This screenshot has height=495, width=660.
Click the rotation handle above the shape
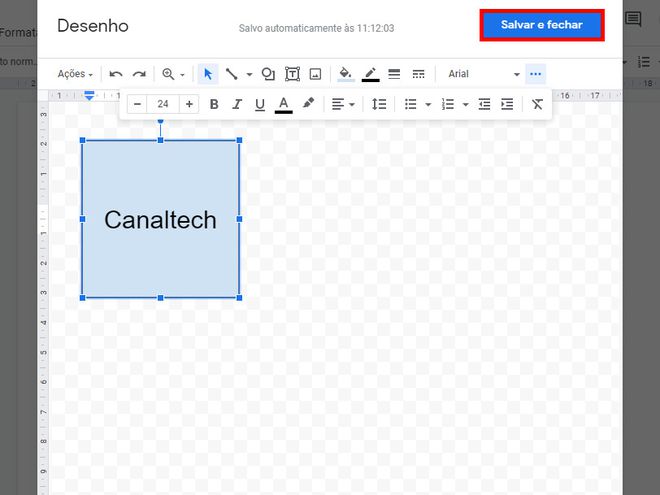[160, 121]
